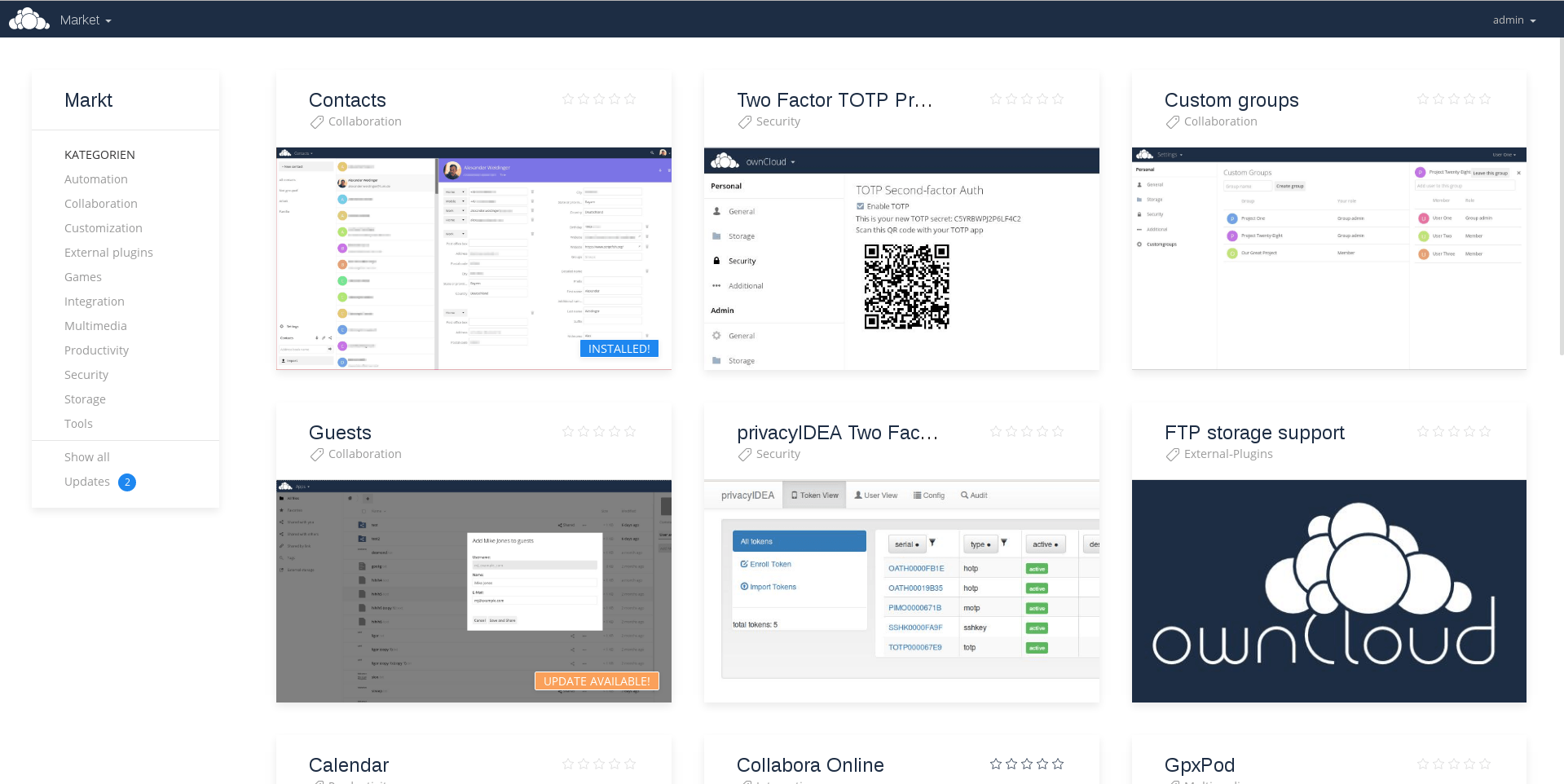Click the ownCloud logo in header
This screenshot has width=1564, height=784.
tap(29, 19)
